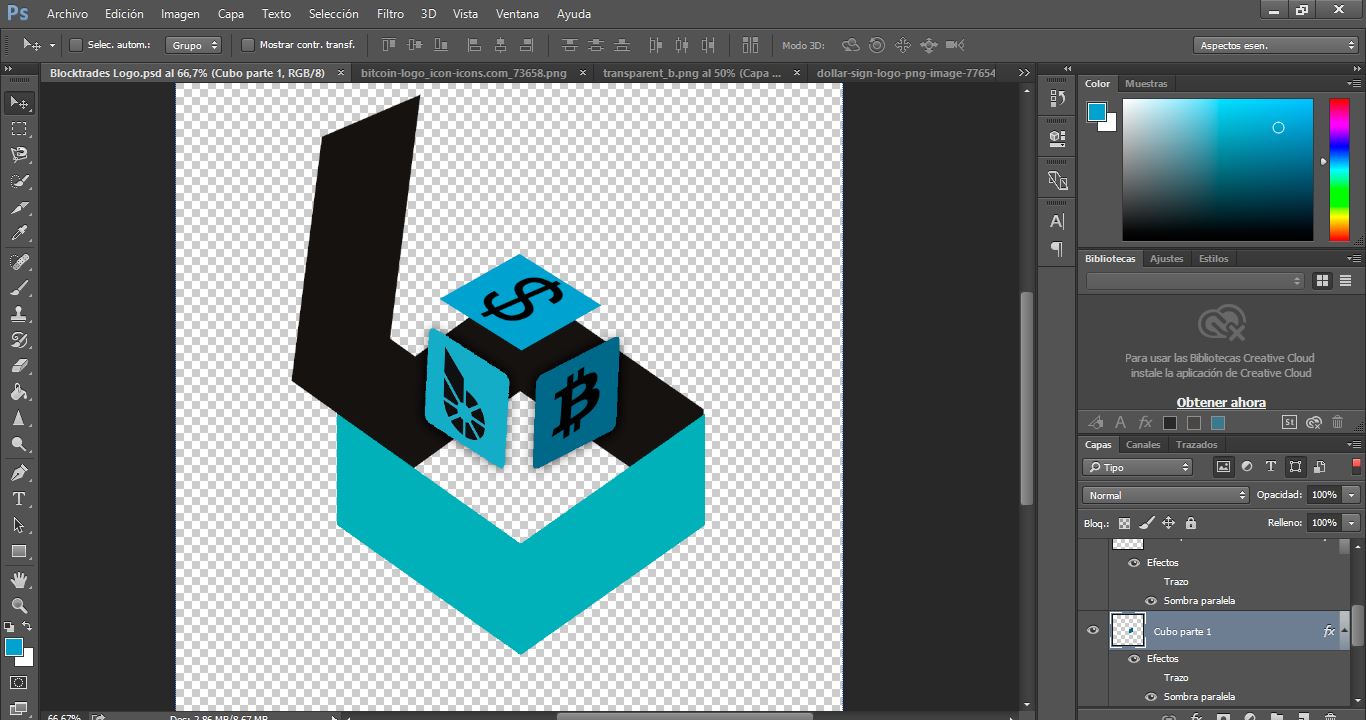Select the Clone Stamp tool
Viewport: 1366px width, 720px height.
point(19,313)
